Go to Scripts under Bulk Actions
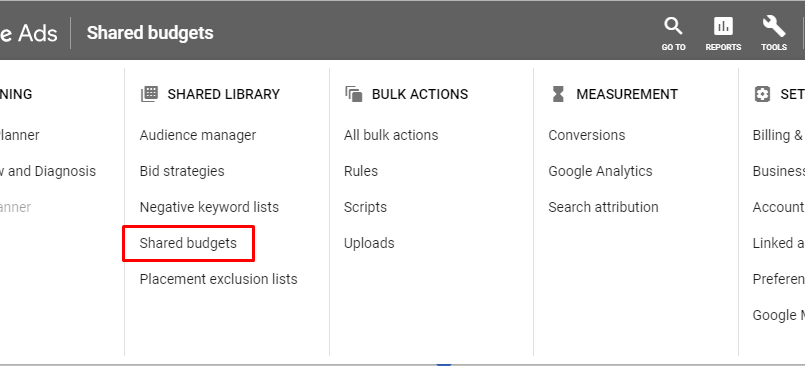The height and width of the screenshot is (366, 805). pyautogui.click(x=366, y=207)
